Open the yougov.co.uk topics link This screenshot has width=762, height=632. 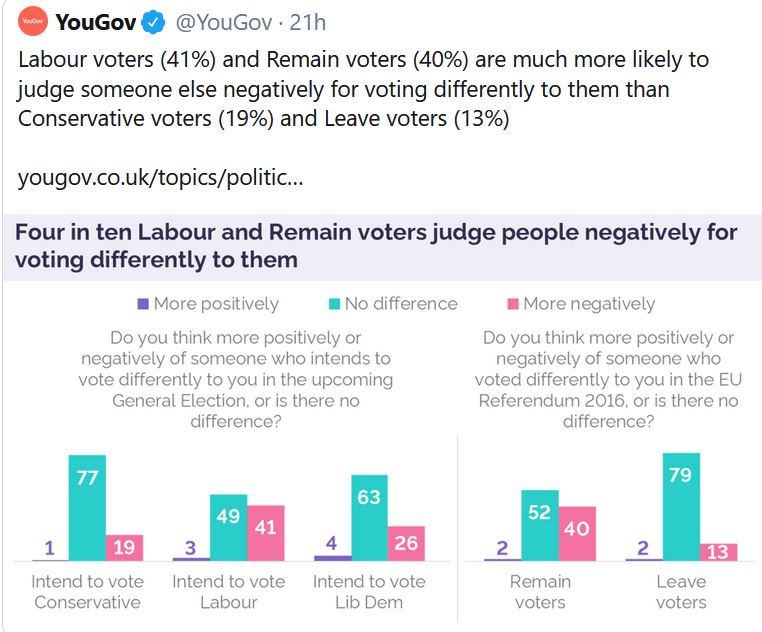pyautogui.click(x=161, y=179)
